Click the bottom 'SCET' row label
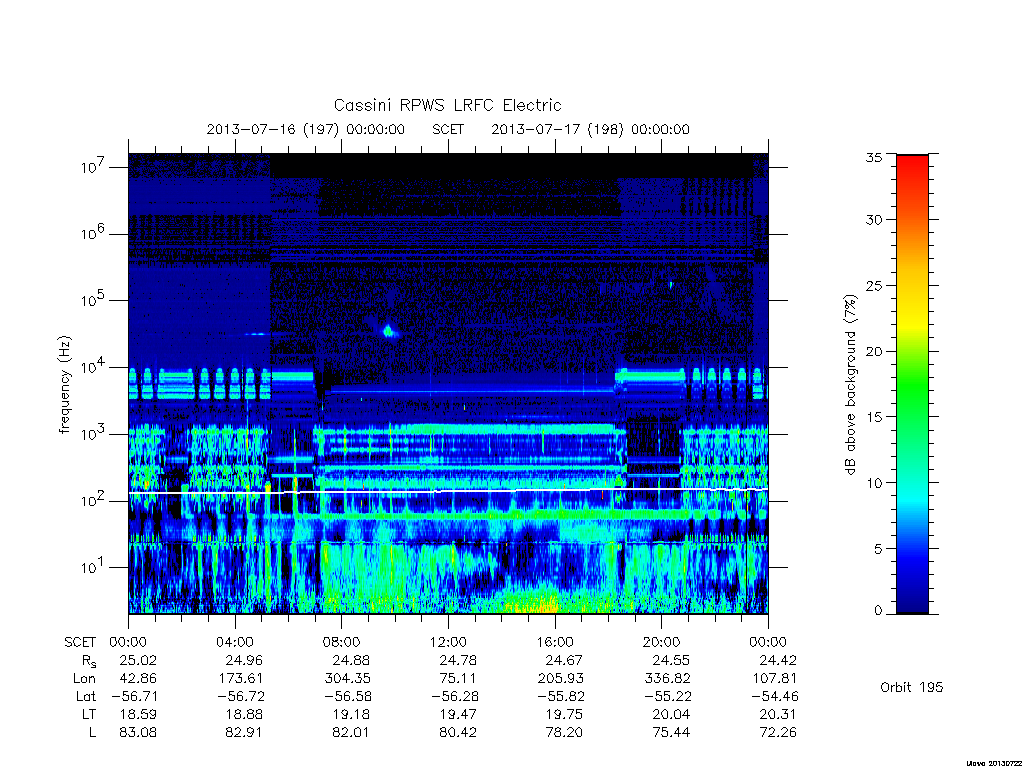 click(x=80, y=642)
